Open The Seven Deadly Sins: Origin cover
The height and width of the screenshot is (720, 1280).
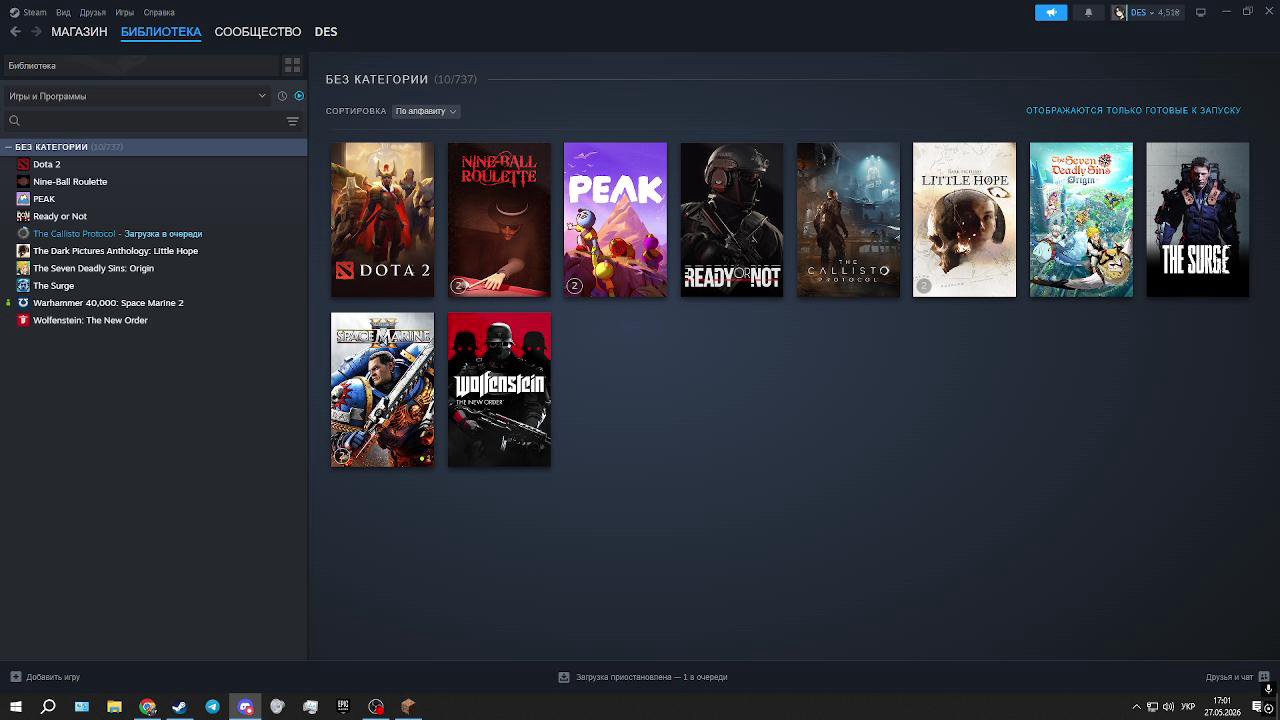point(1081,220)
